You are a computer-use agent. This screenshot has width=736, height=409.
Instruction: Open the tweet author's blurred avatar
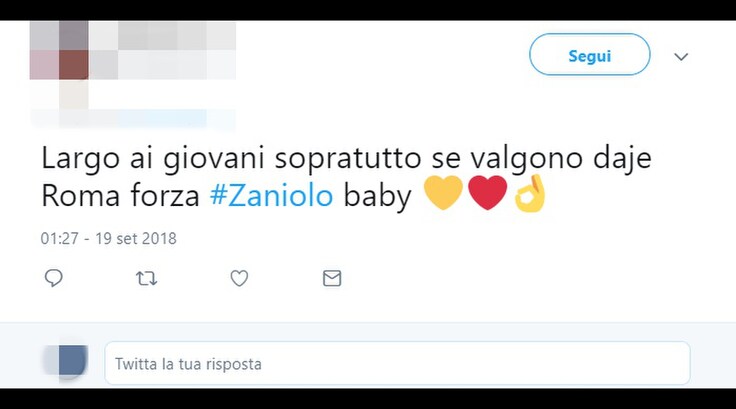click(59, 50)
